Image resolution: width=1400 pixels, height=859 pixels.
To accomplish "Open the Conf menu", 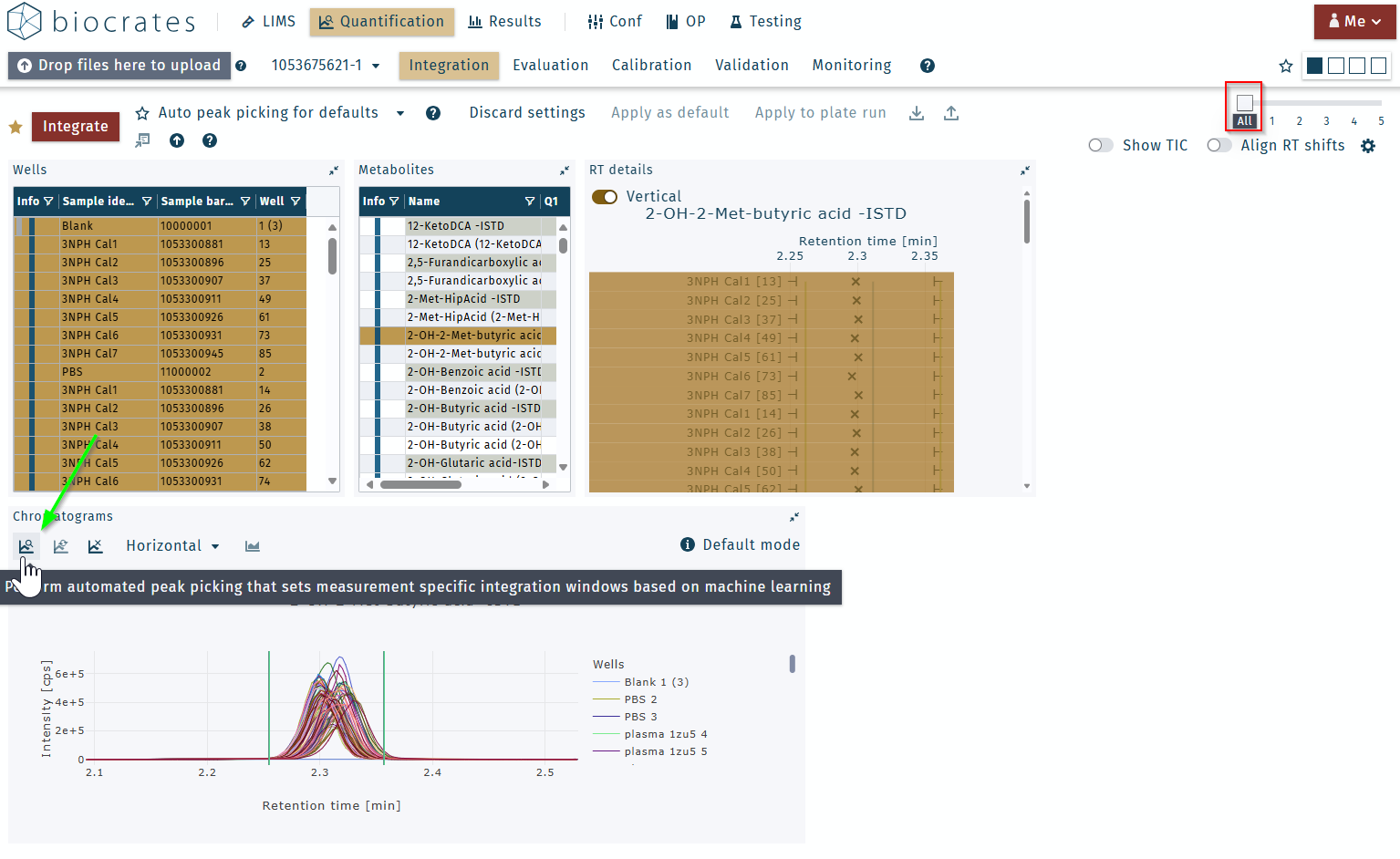I will point(615,22).
